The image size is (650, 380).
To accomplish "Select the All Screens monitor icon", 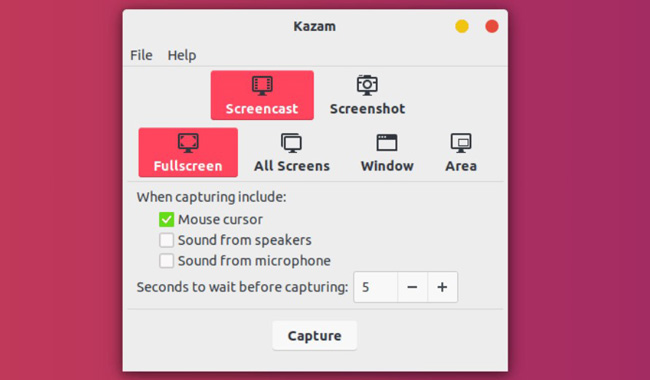I will pyautogui.click(x=291, y=143).
